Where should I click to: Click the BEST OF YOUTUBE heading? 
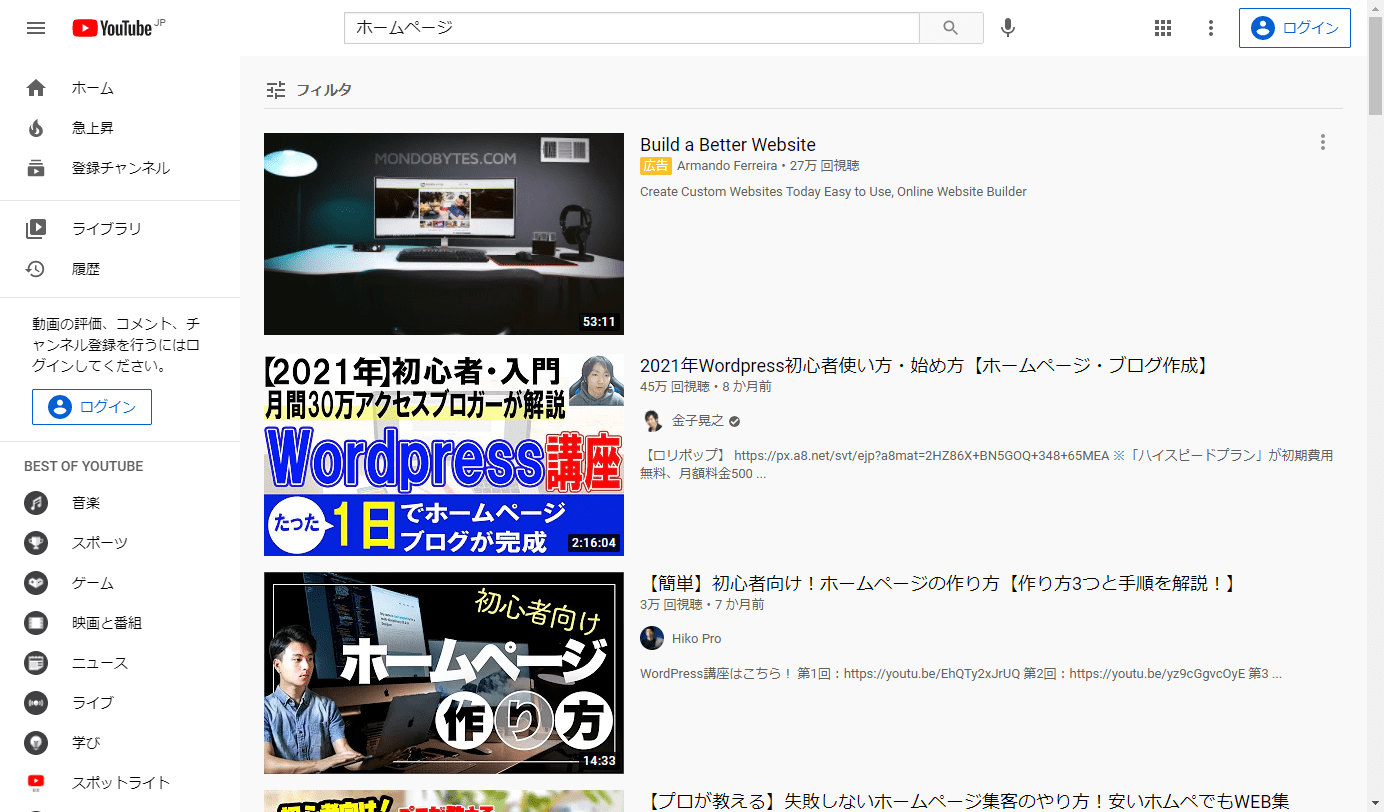tap(84, 467)
